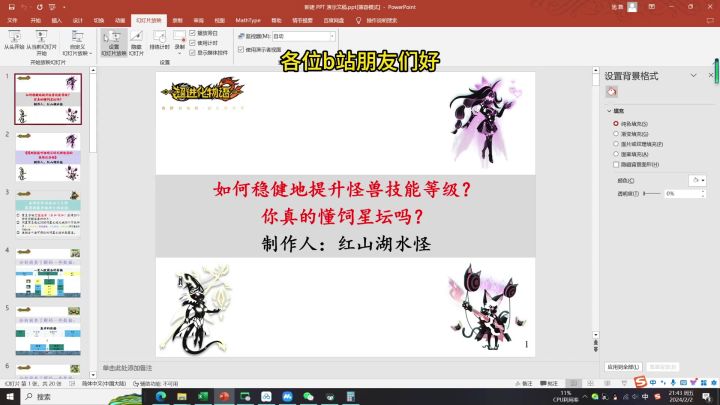This screenshot has width=720, height=405.
Task: Open WeChat from taskbar
Action: pyautogui.click(x=308, y=396)
